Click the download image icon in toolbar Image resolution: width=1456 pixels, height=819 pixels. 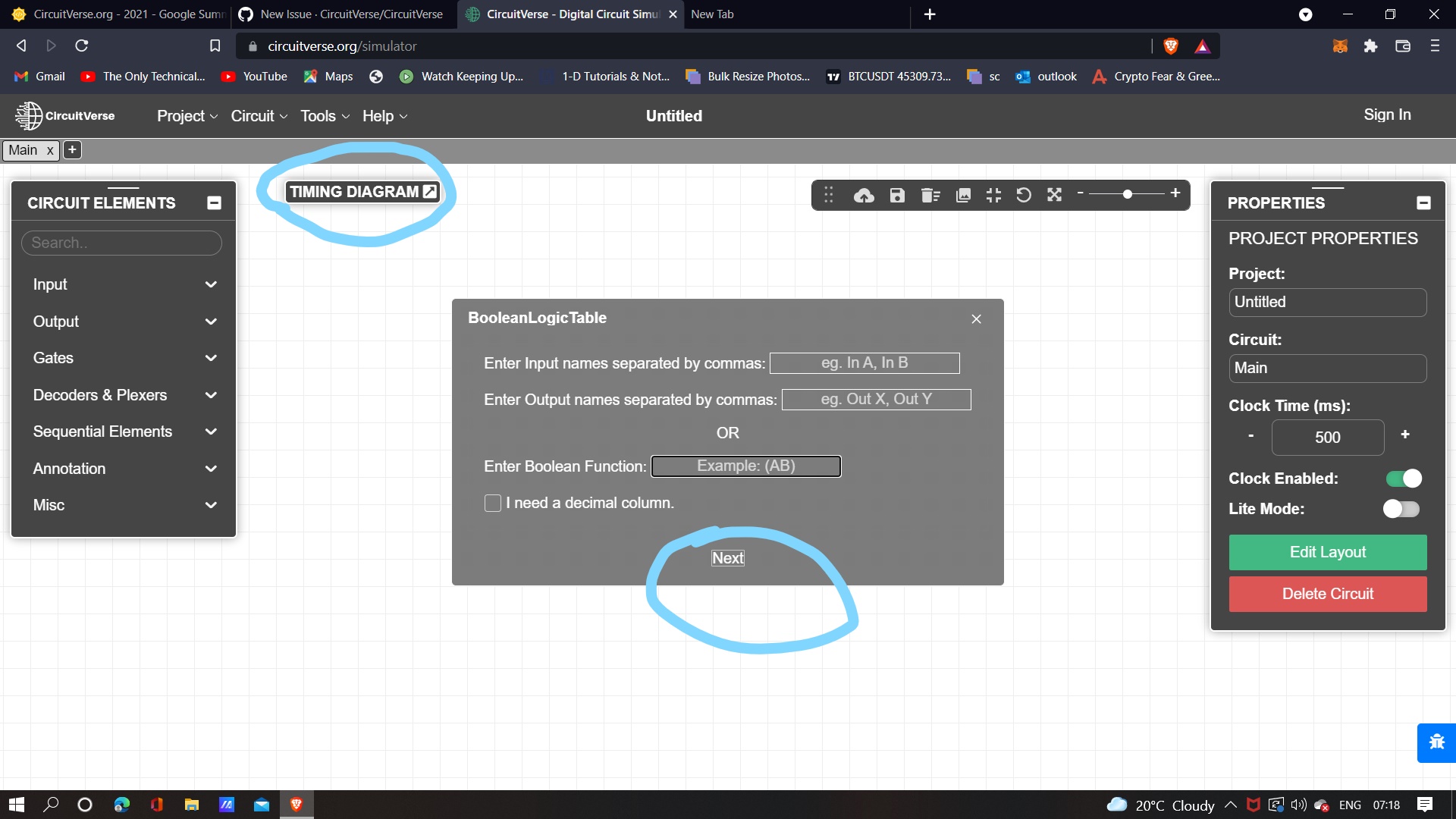(962, 195)
